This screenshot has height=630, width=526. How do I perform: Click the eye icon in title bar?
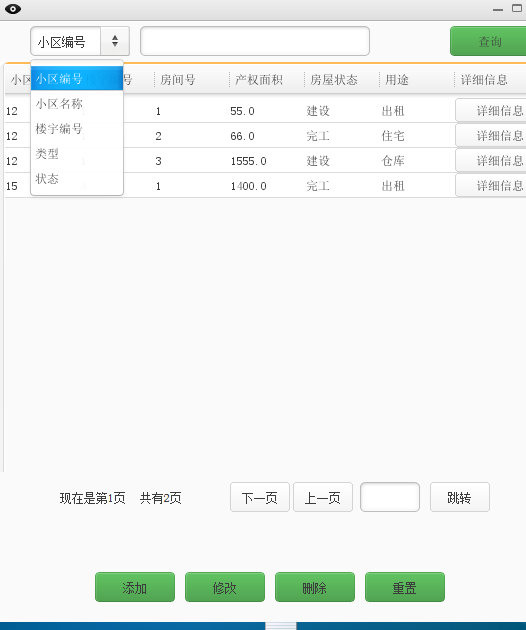point(13,9)
